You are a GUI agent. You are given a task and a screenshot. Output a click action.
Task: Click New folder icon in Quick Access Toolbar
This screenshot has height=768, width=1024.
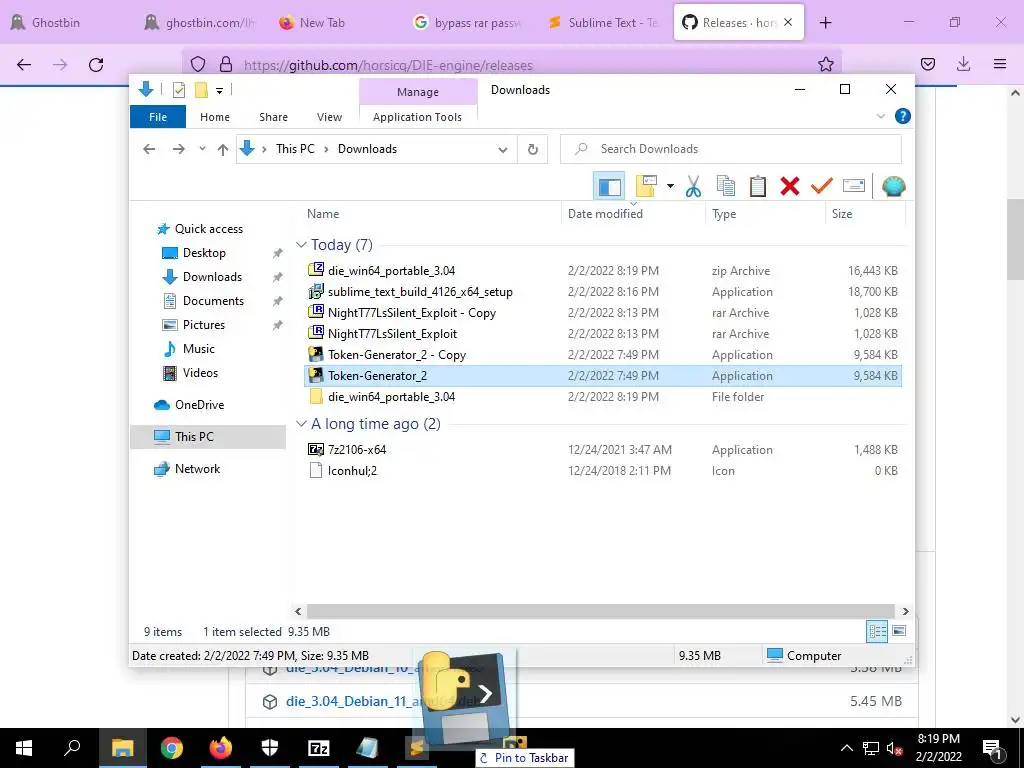[201, 90]
